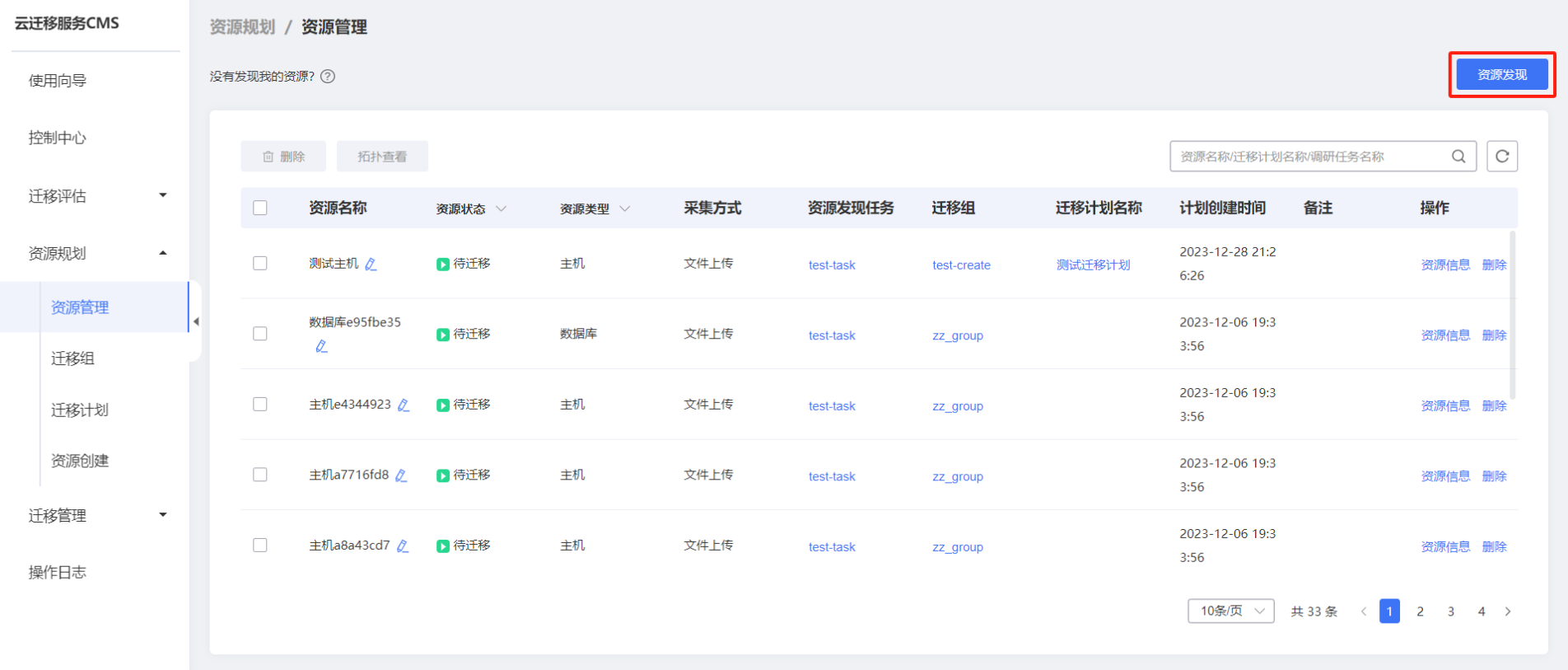The image size is (1568, 670).
Task: Click edit pencil for 主机a7716fd8
Action: tap(401, 476)
